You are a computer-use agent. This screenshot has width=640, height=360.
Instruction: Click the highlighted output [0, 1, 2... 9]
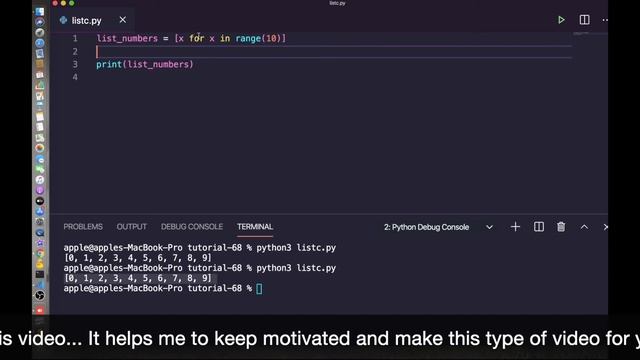tap(138, 278)
